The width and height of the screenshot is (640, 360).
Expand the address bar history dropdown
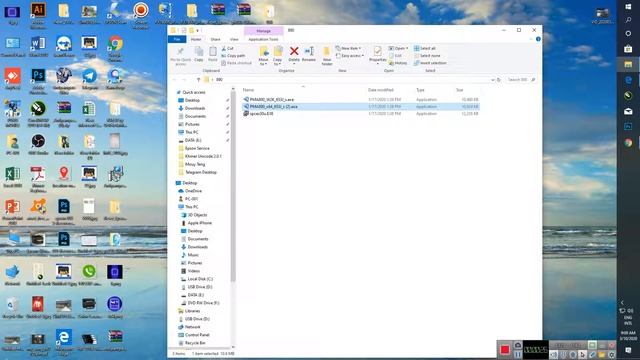click(493, 80)
